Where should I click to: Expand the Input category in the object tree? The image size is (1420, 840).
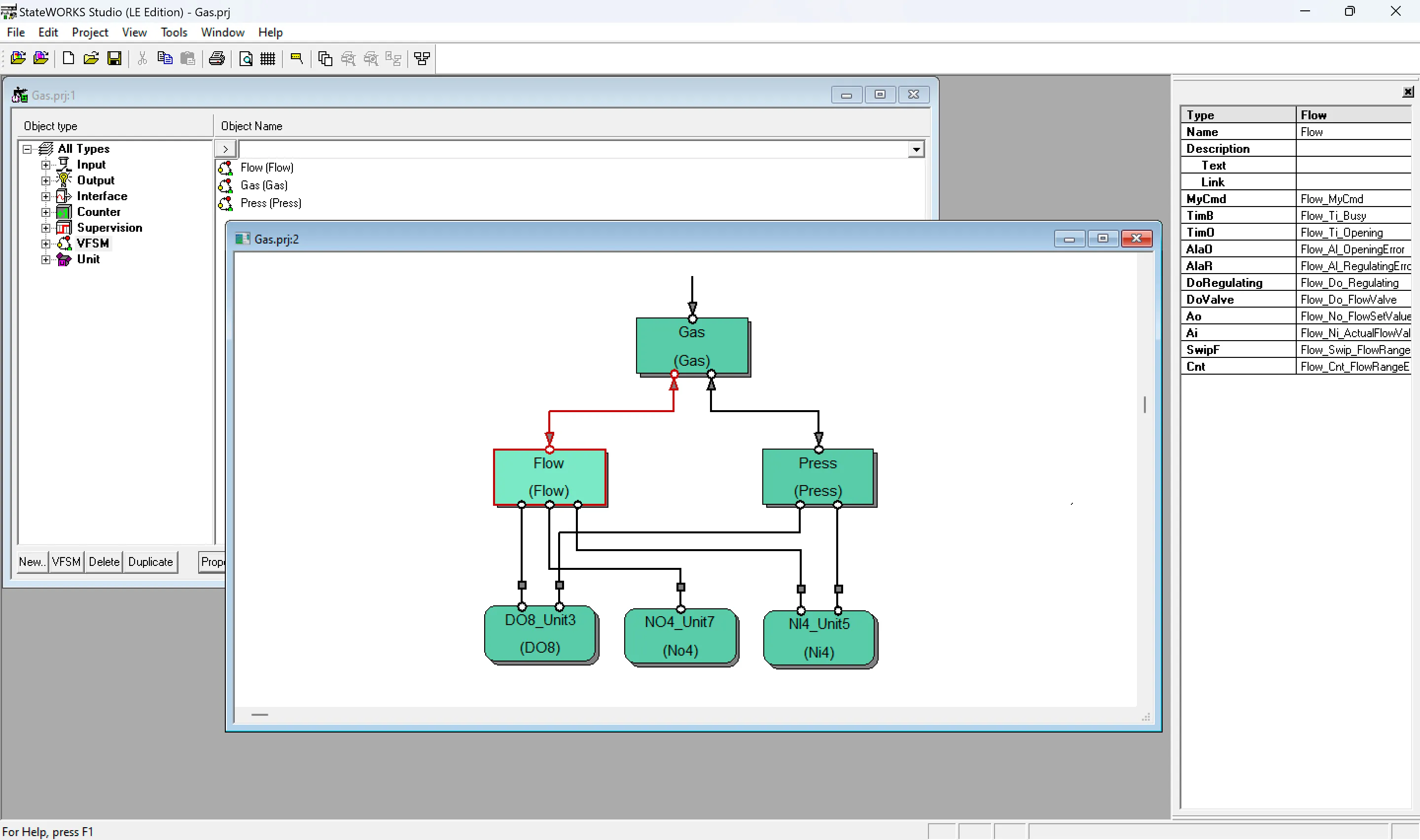pos(46,164)
